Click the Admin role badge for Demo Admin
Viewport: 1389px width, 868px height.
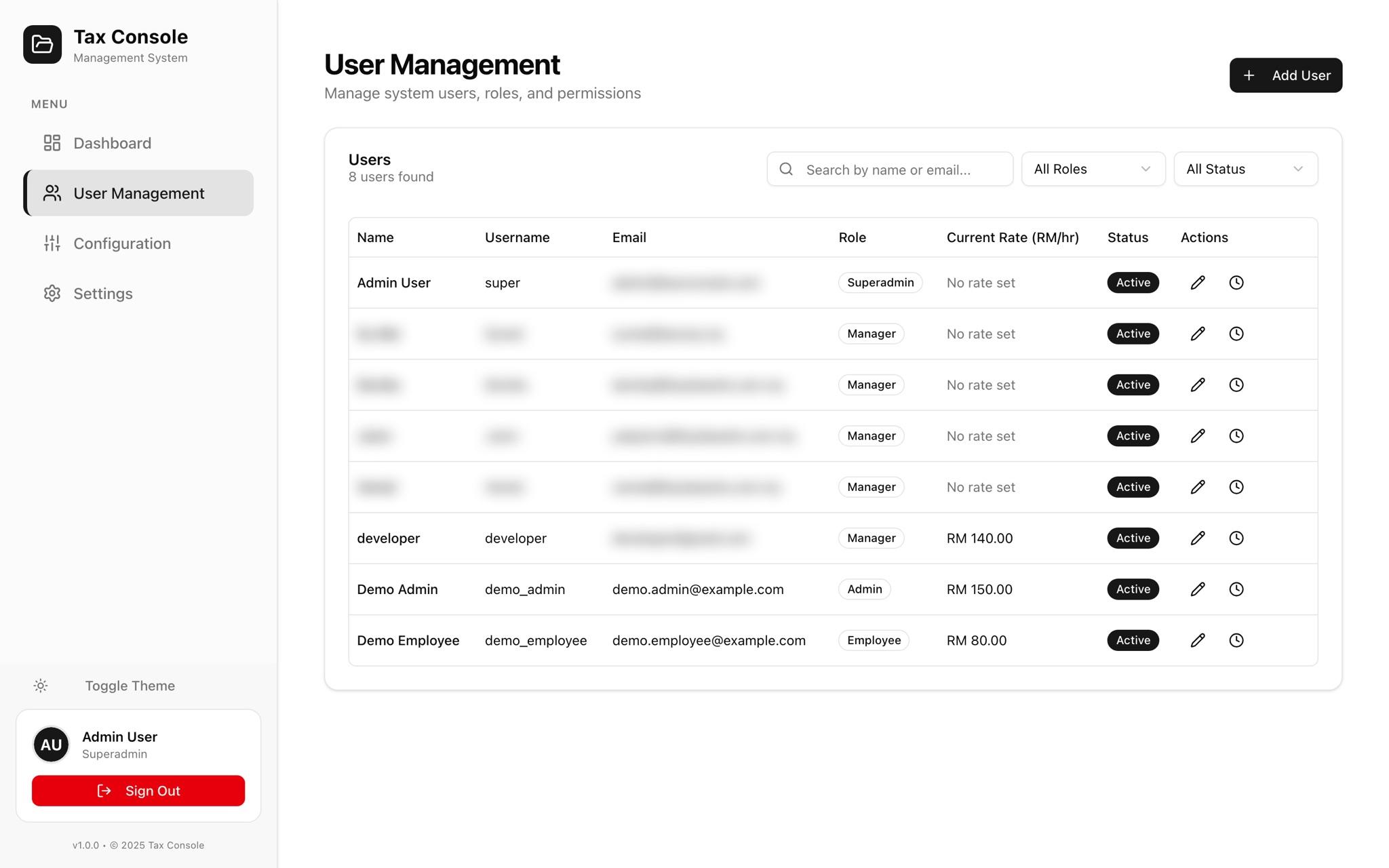tap(865, 589)
